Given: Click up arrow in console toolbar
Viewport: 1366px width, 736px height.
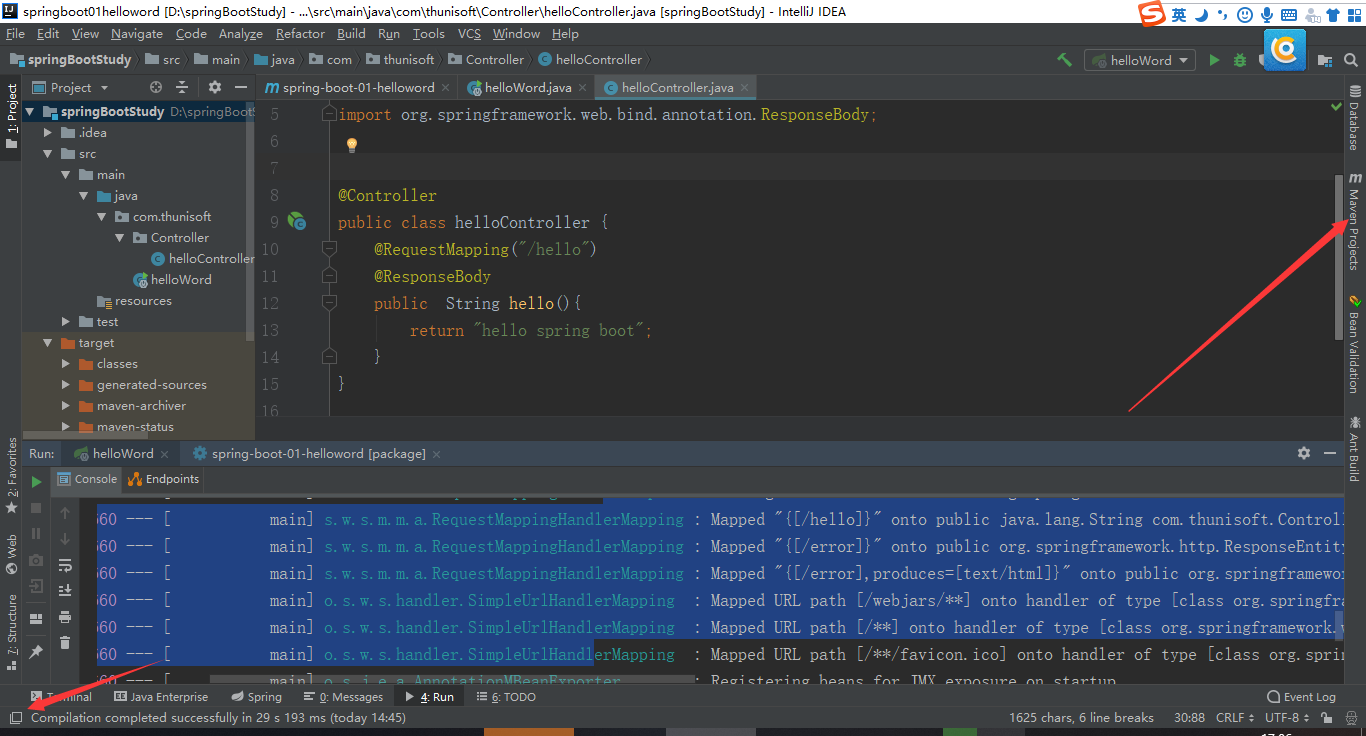Looking at the screenshot, I should [65, 513].
